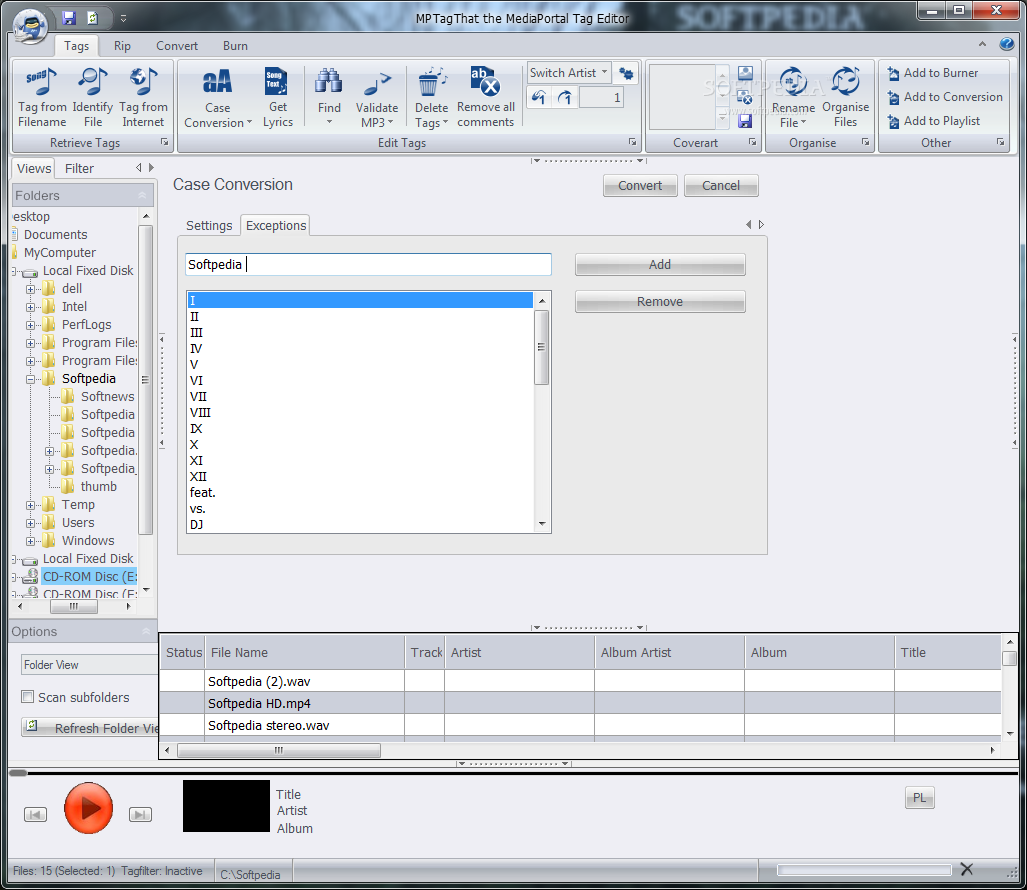Click the Convert button
1027x890 pixels.
pyautogui.click(x=640, y=185)
